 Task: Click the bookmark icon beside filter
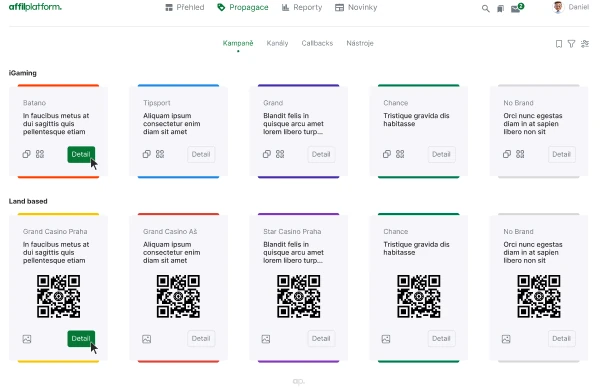[559, 44]
